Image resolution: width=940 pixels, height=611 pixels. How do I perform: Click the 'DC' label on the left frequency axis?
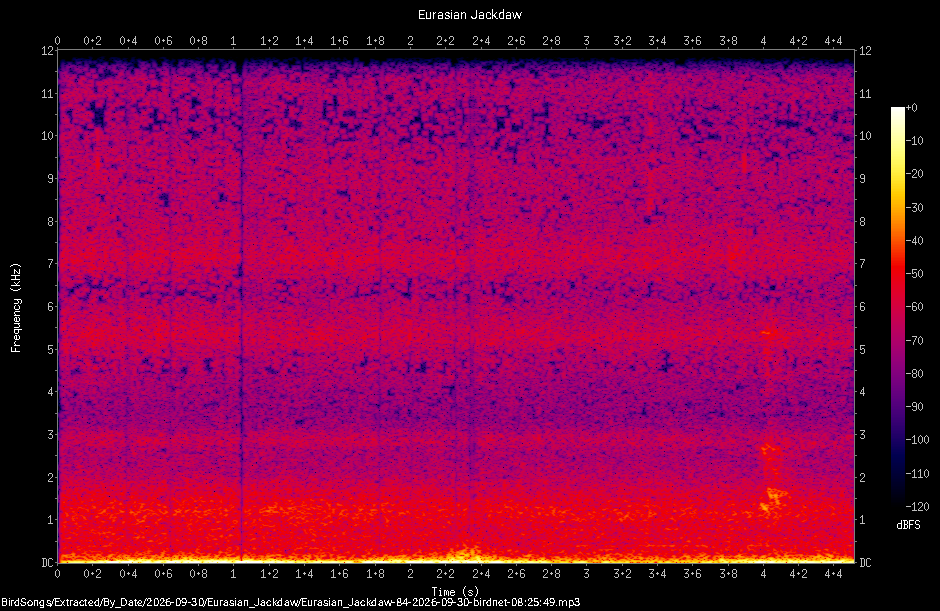coord(47,562)
